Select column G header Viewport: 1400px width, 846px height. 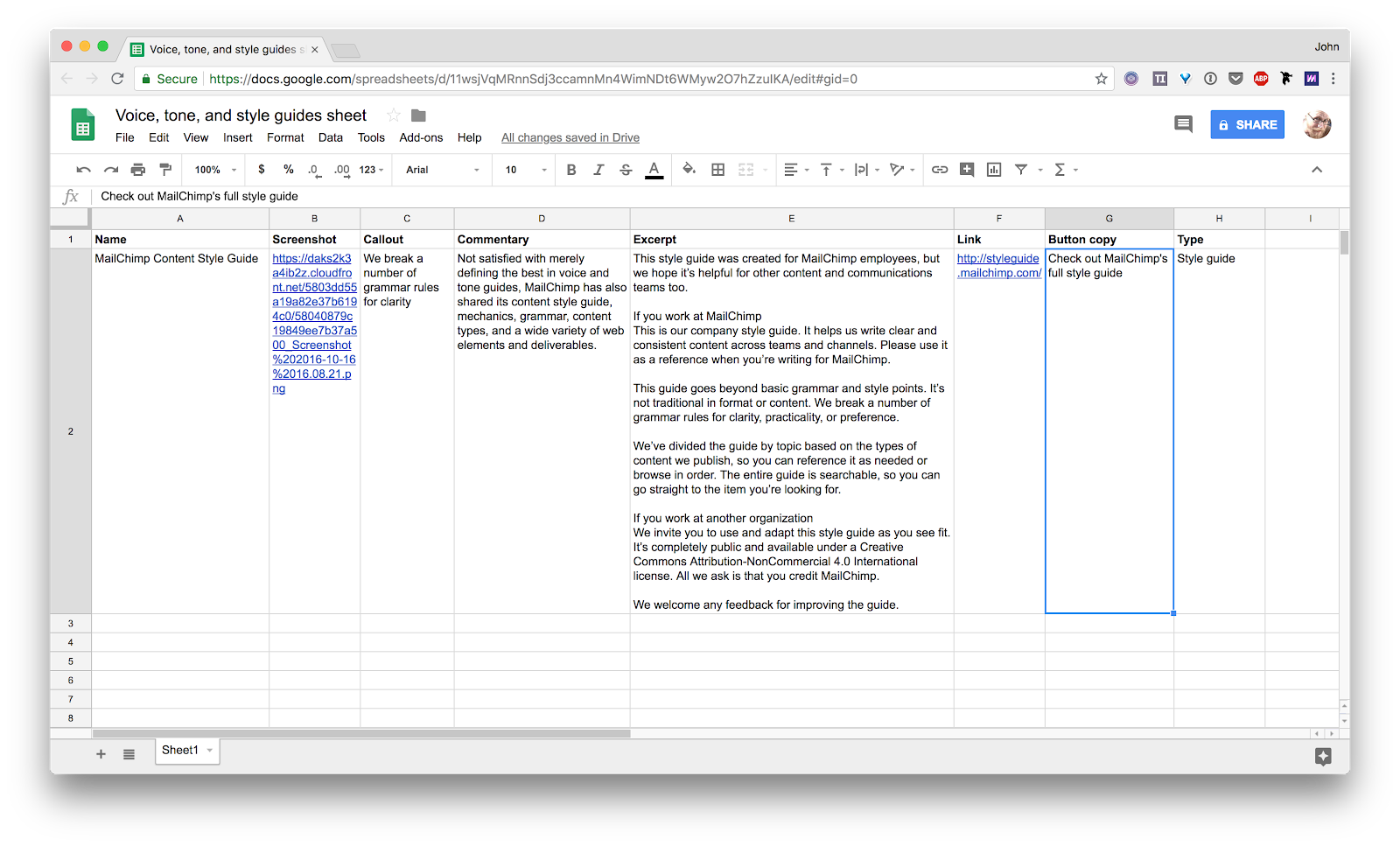pyautogui.click(x=1109, y=219)
